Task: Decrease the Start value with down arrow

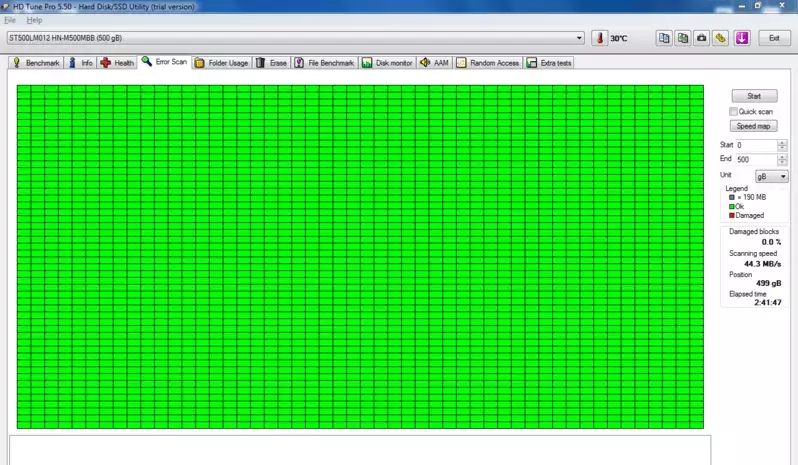Action: tap(782, 148)
